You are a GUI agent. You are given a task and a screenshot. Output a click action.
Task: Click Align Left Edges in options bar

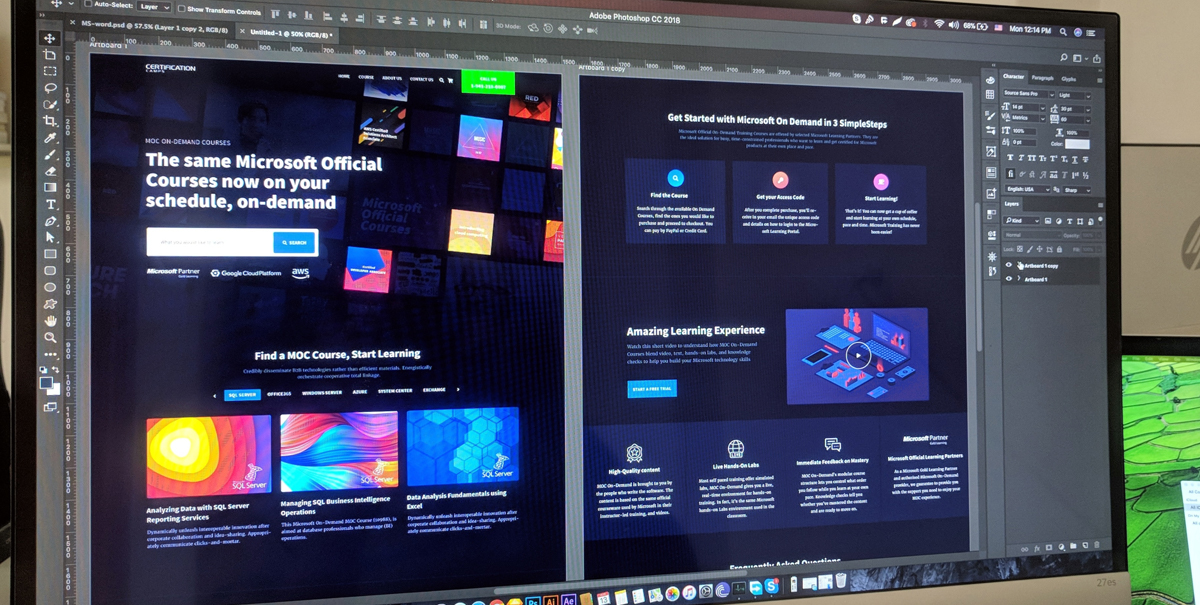328,16
